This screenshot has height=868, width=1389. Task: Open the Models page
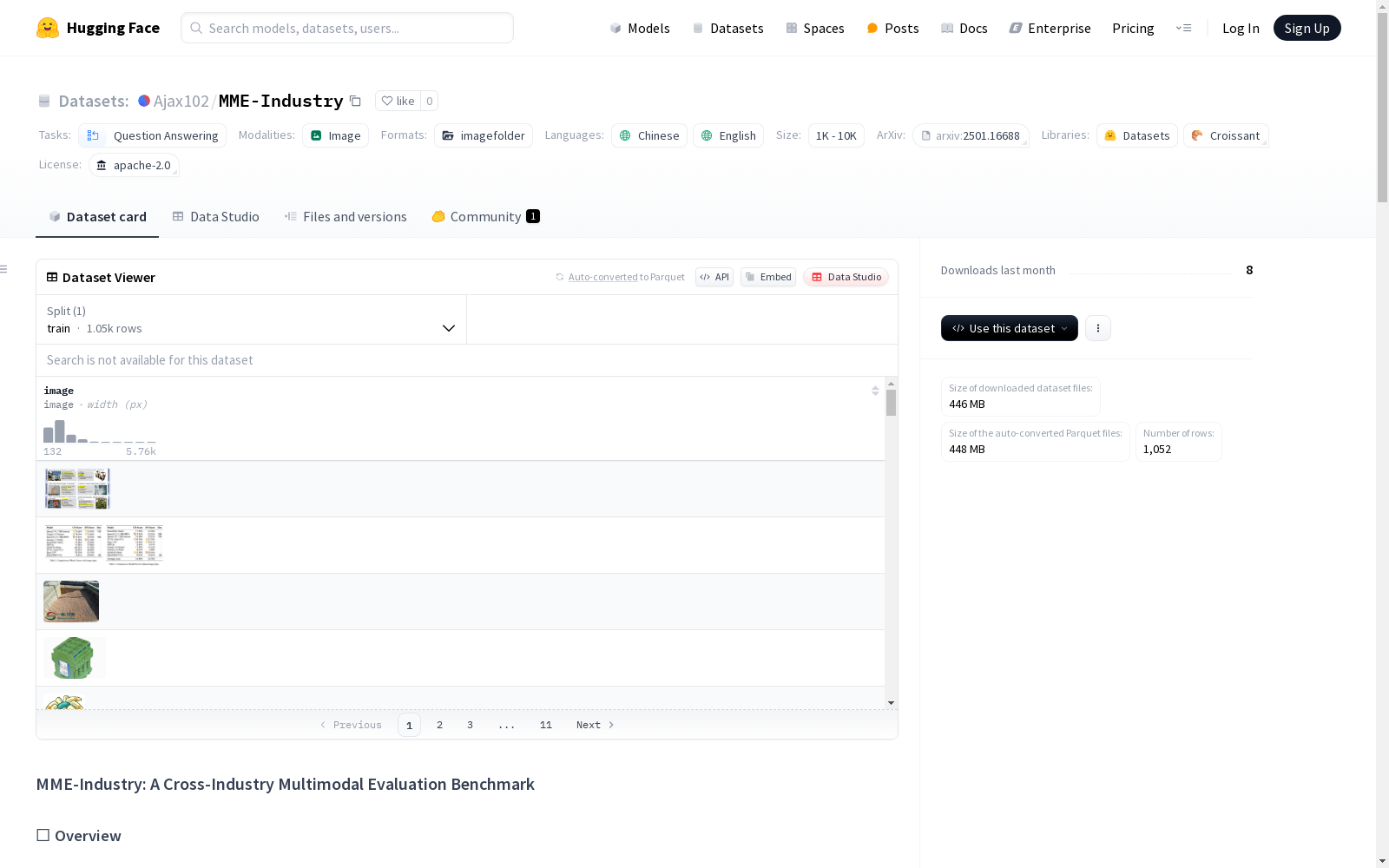tap(640, 28)
